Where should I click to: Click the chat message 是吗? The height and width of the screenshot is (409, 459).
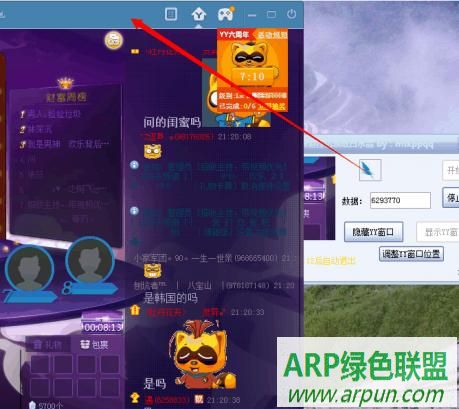(154, 384)
